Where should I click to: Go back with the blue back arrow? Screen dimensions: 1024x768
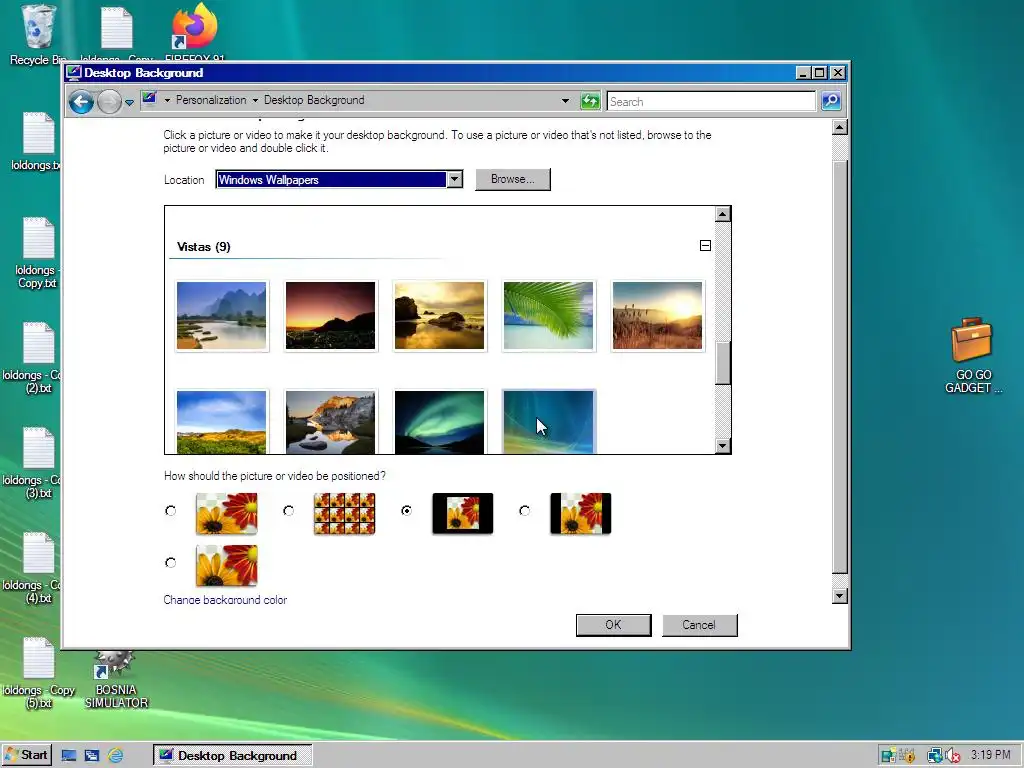82,102
